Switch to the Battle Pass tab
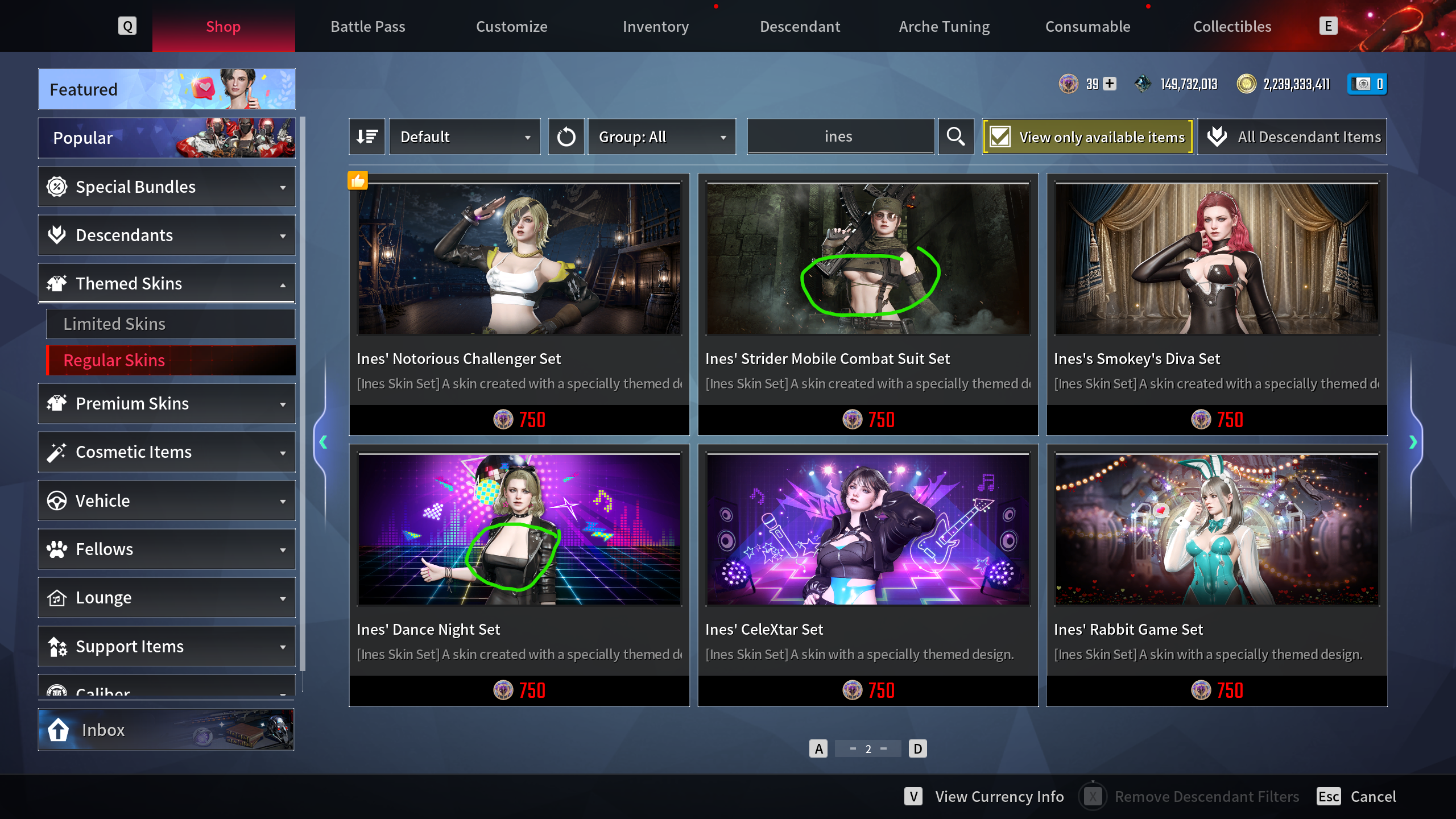The image size is (1456, 819). click(x=368, y=26)
